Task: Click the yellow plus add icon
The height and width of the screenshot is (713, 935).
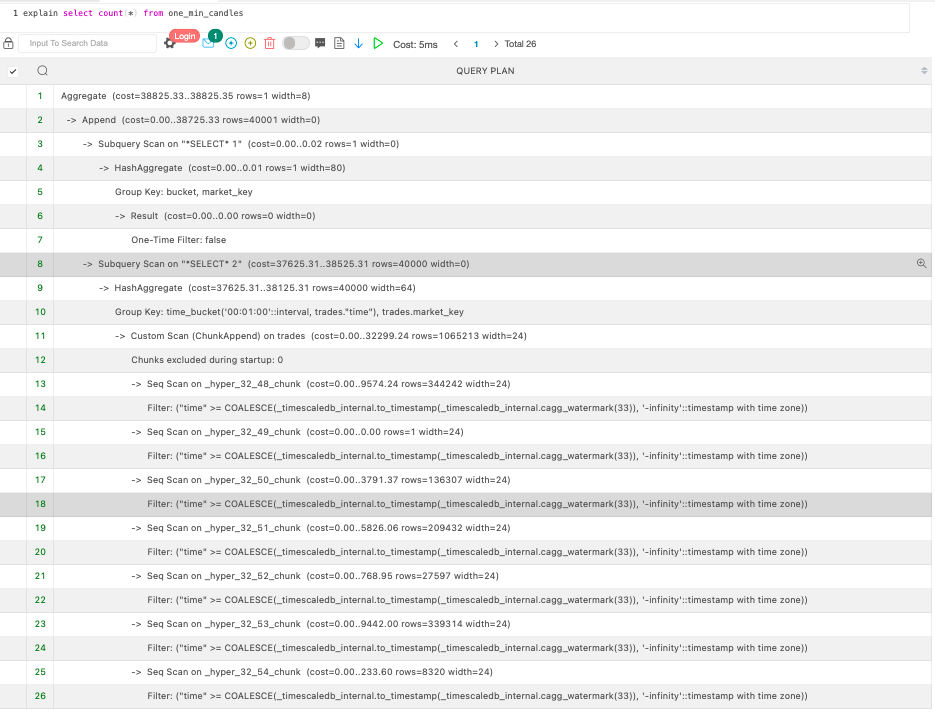Action: 251,44
